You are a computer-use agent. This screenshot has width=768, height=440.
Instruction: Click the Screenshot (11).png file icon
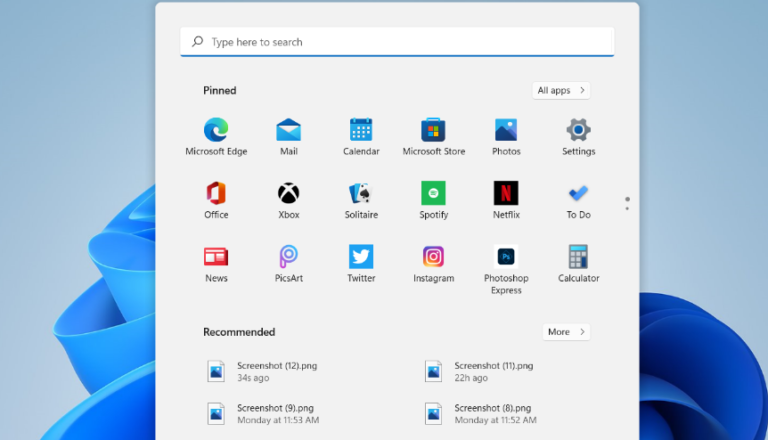tap(433, 371)
